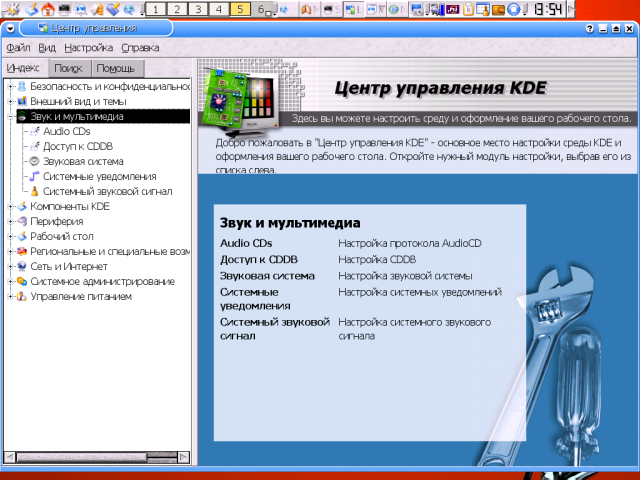The height and width of the screenshot is (480, 640).
Task: Open the Файл menu
Action: tap(18, 47)
